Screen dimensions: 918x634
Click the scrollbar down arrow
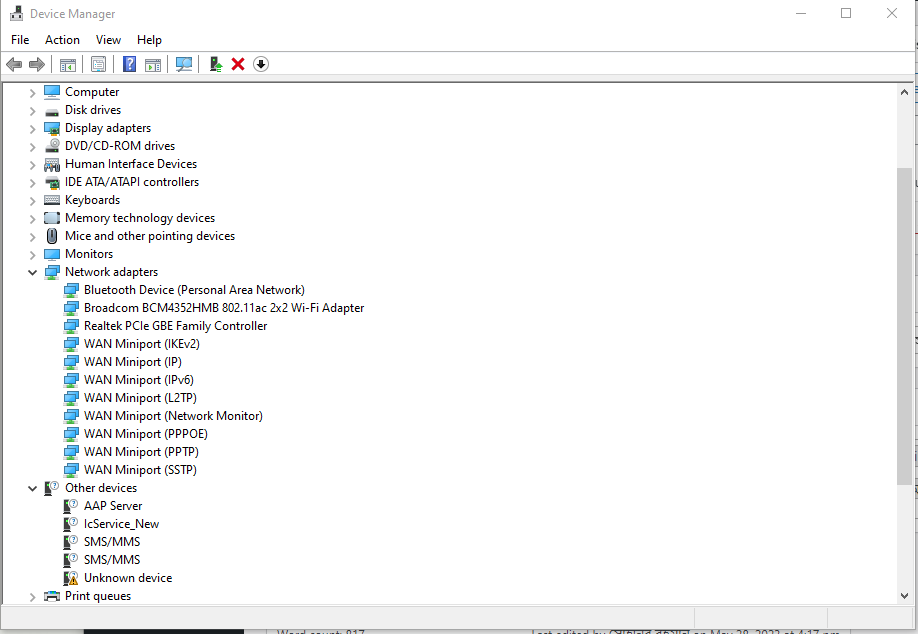pyautogui.click(x=904, y=596)
